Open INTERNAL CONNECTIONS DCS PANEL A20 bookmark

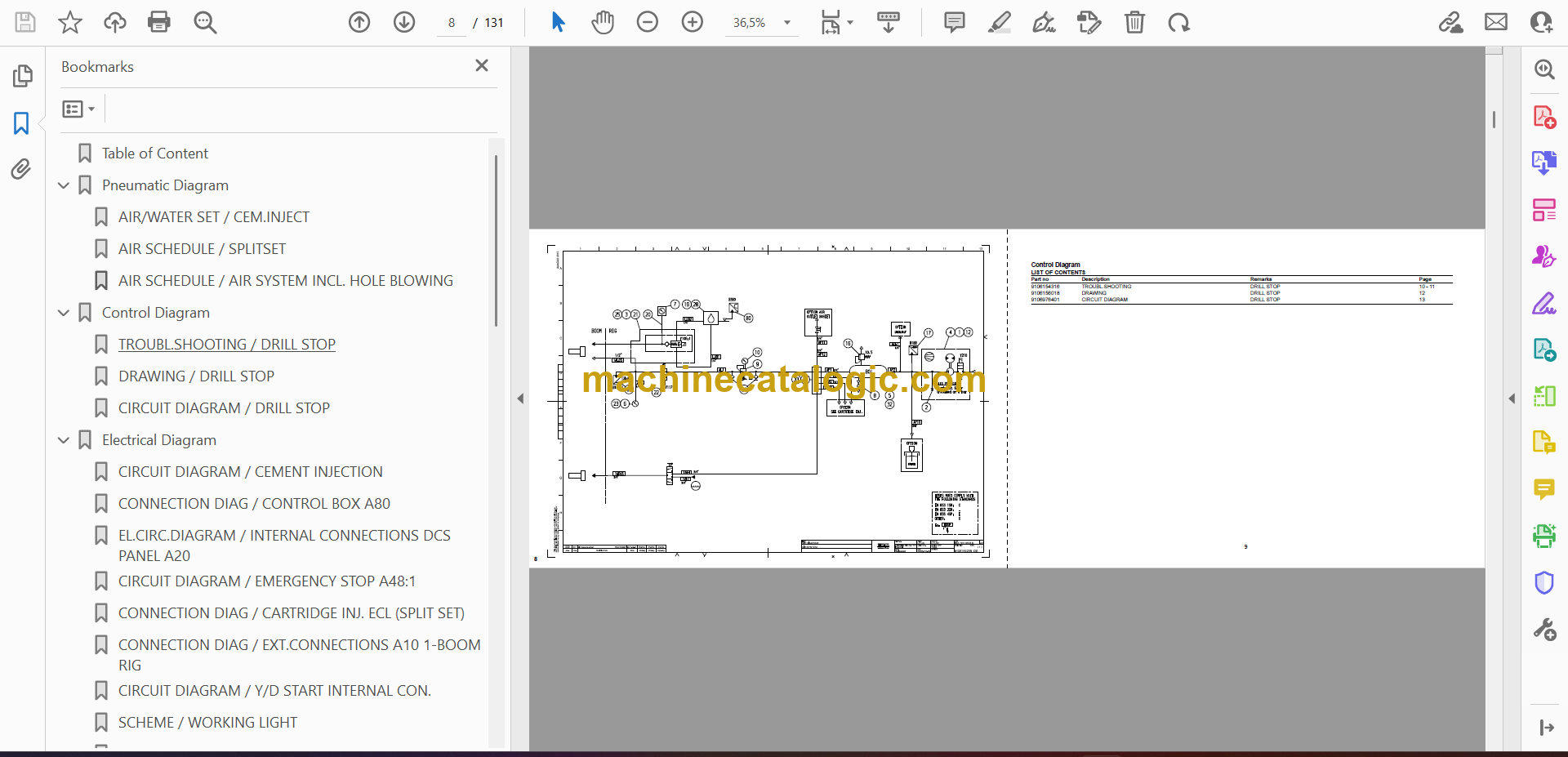pyautogui.click(x=284, y=545)
